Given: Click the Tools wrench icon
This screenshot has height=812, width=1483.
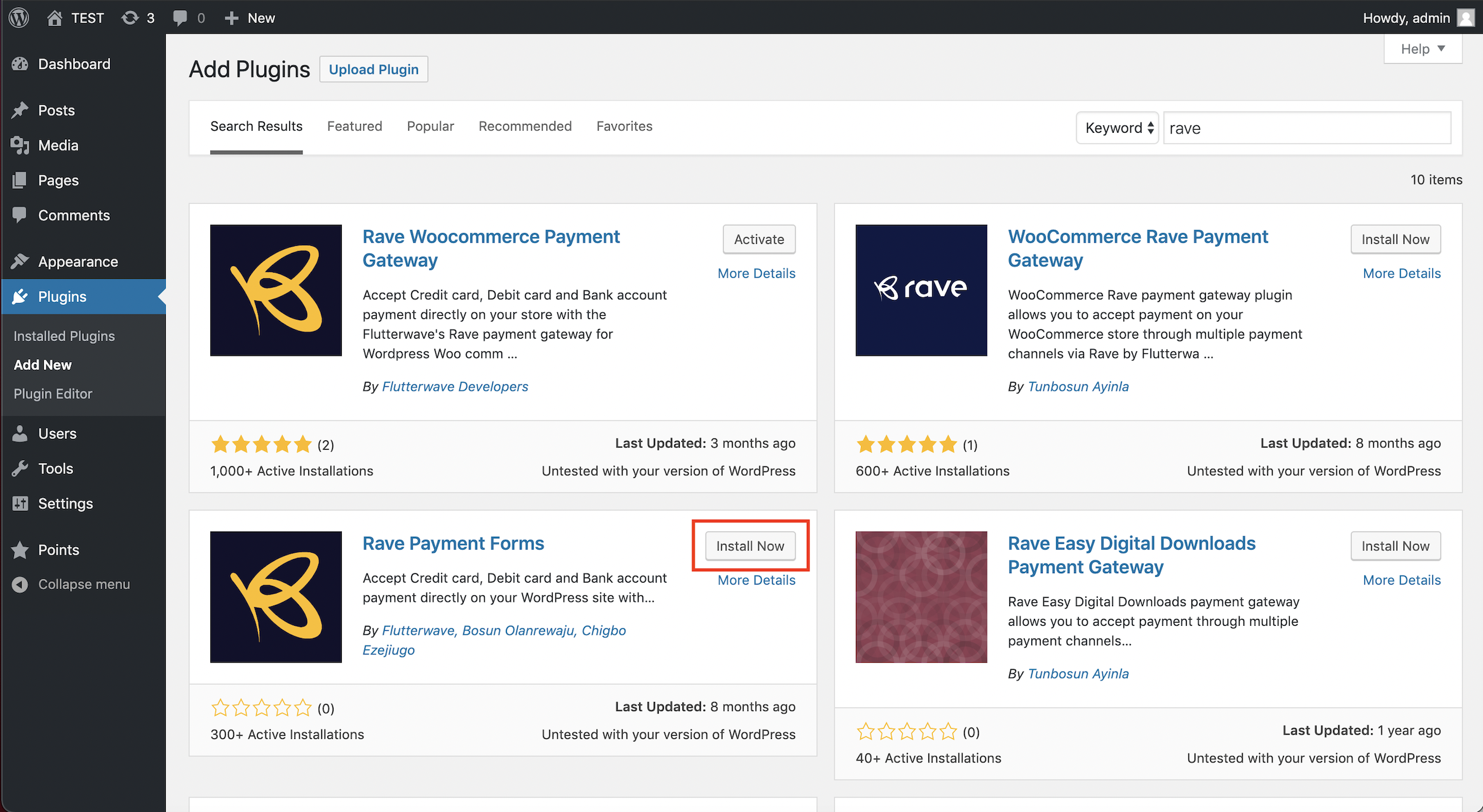Looking at the screenshot, I should point(20,468).
